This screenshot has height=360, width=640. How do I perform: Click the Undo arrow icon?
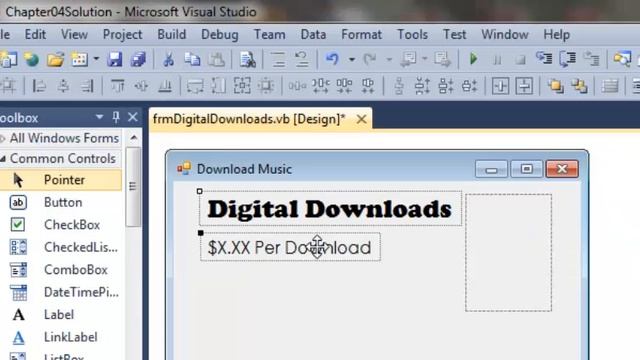coord(332,60)
